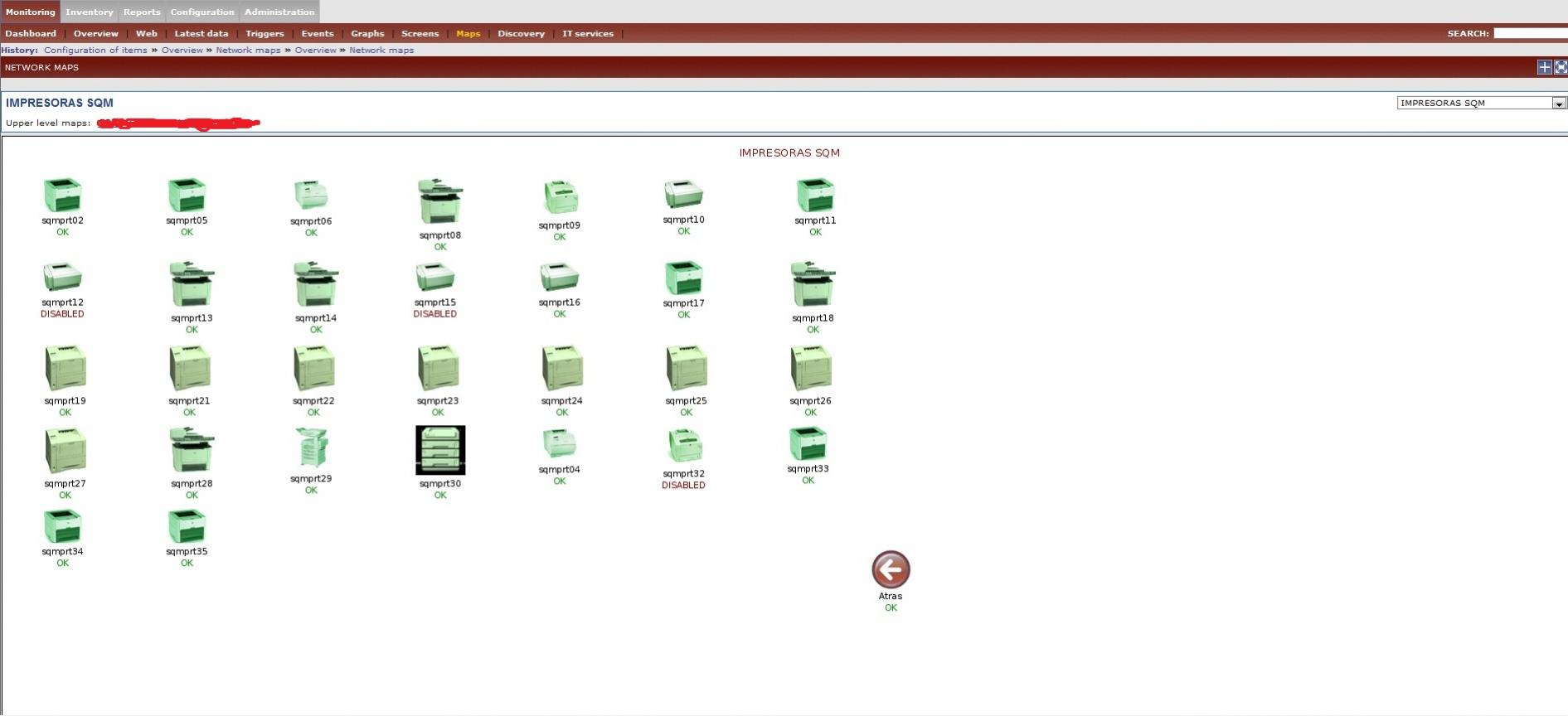Switch to the Monitoring tab
This screenshot has width=1568, height=716.
click(30, 12)
